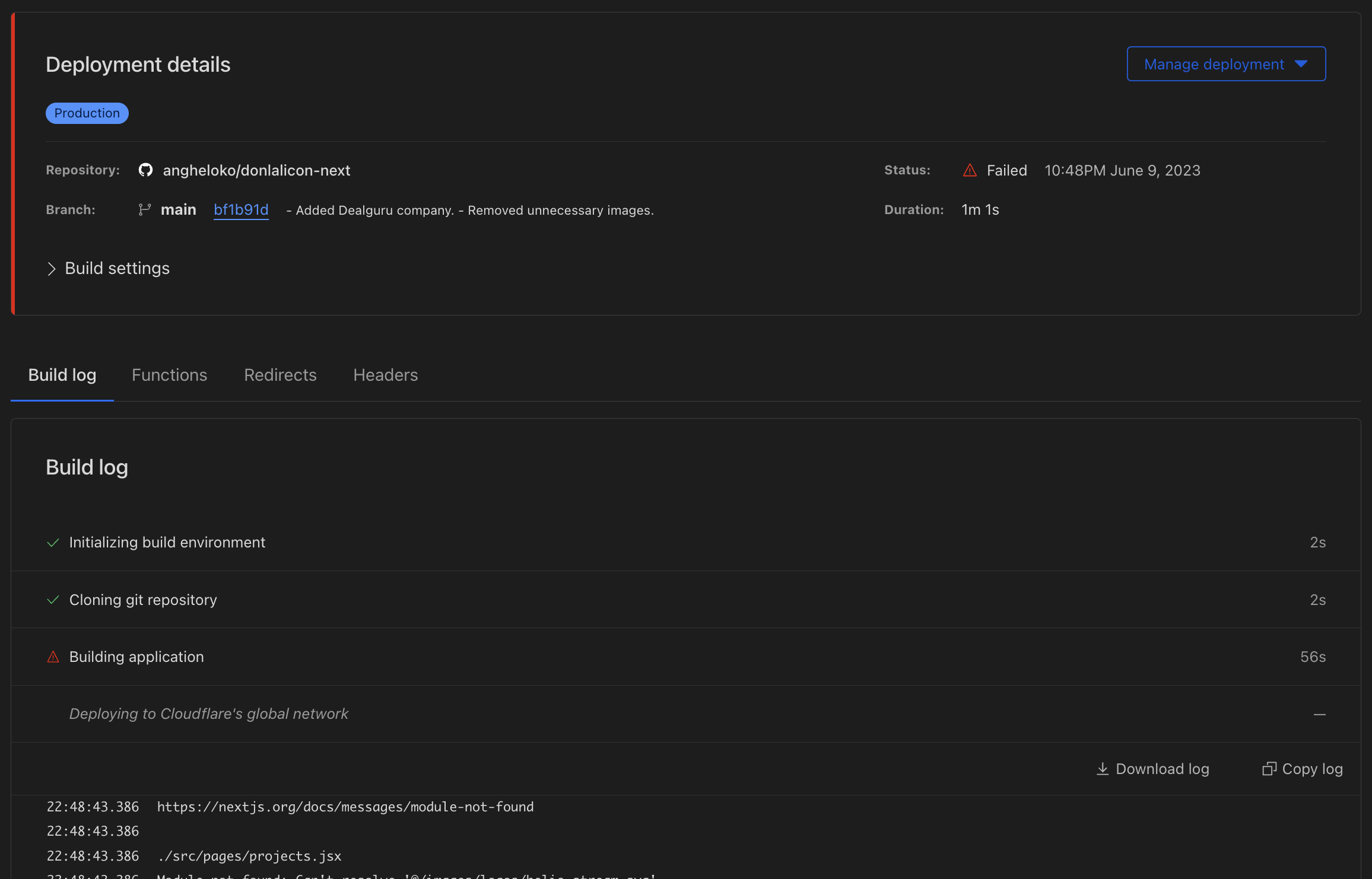Click the Building application error triangle icon
Viewport: 1372px width, 879px height.
point(53,657)
